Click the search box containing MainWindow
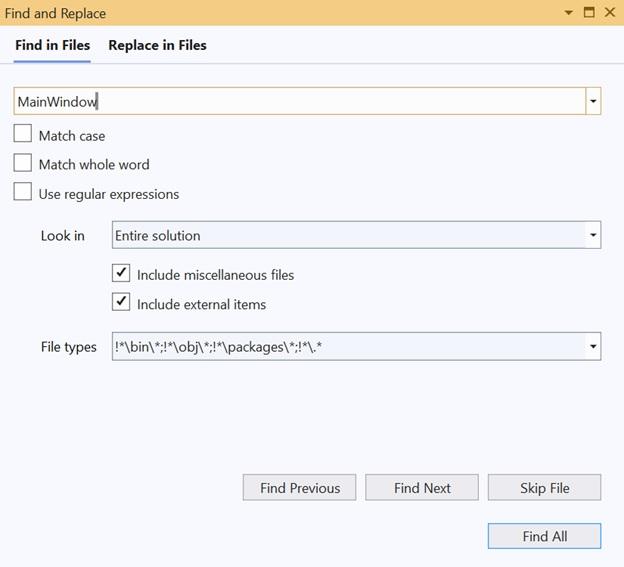 298,101
